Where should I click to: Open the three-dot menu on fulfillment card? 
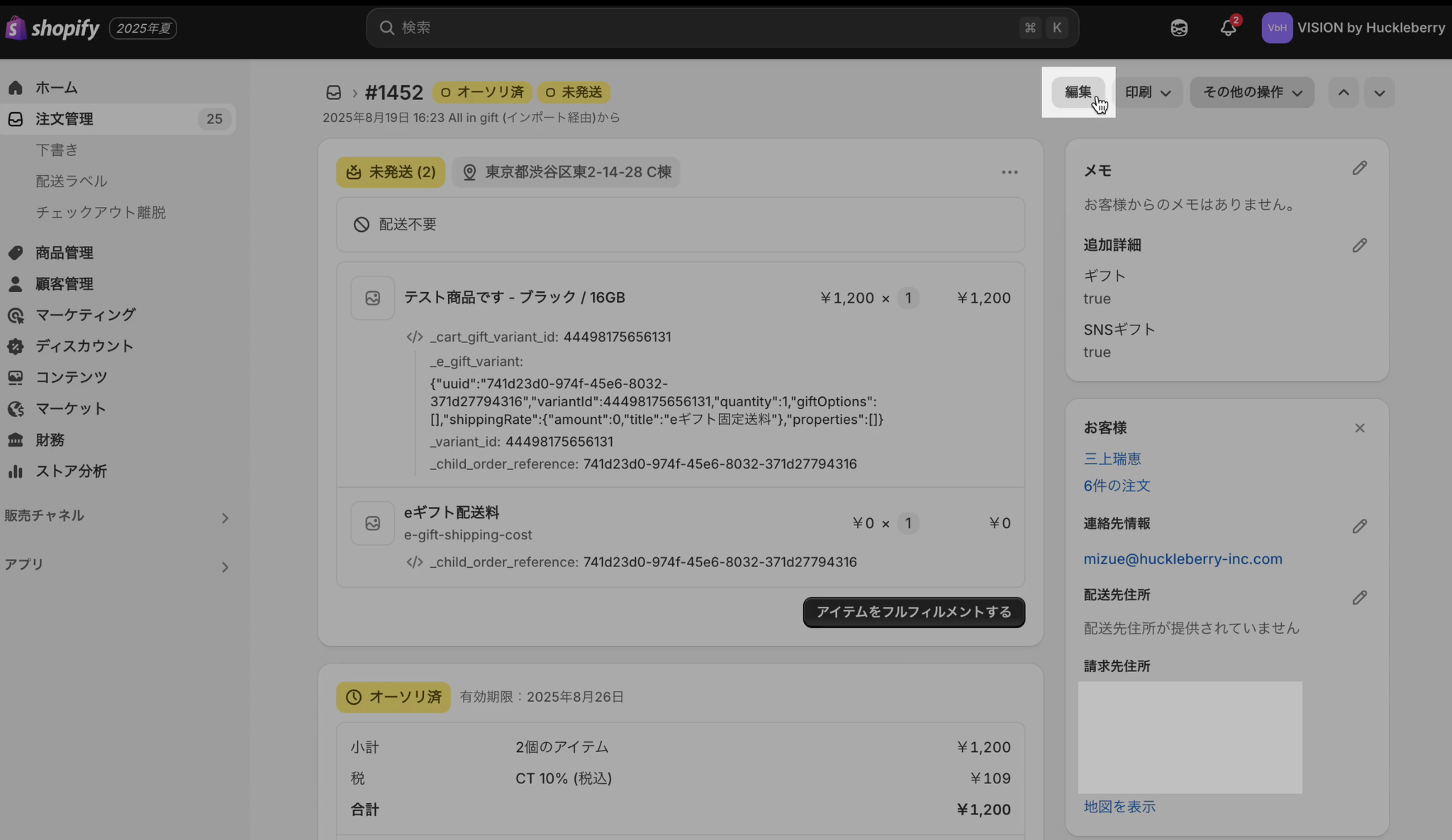1010,172
